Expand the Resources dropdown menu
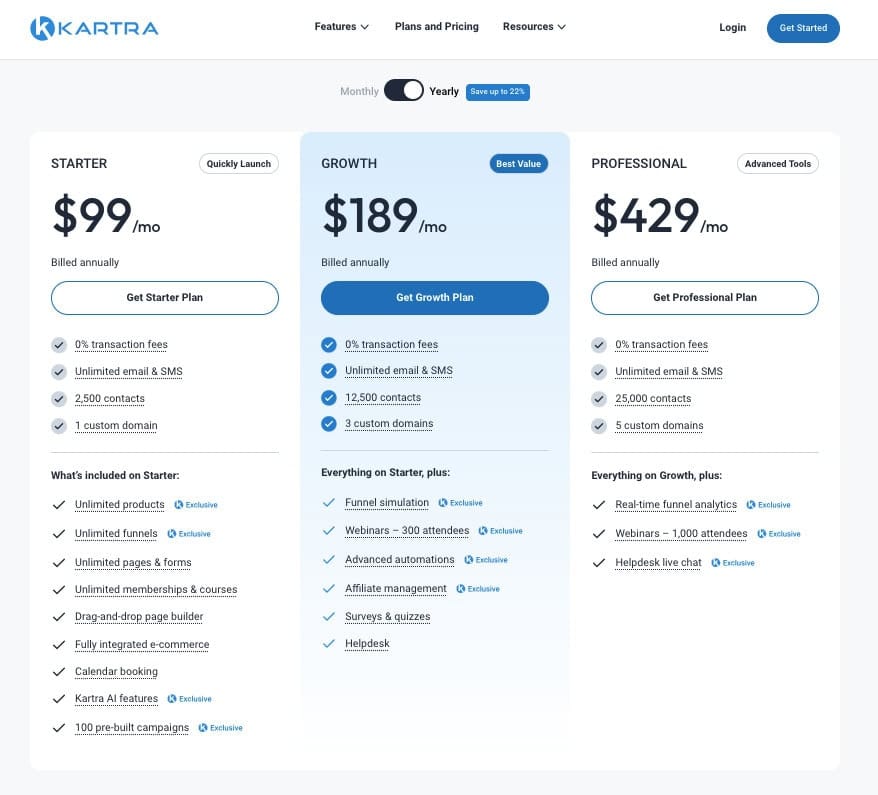The width and height of the screenshot is (878, 795). (x=534, y=26)
